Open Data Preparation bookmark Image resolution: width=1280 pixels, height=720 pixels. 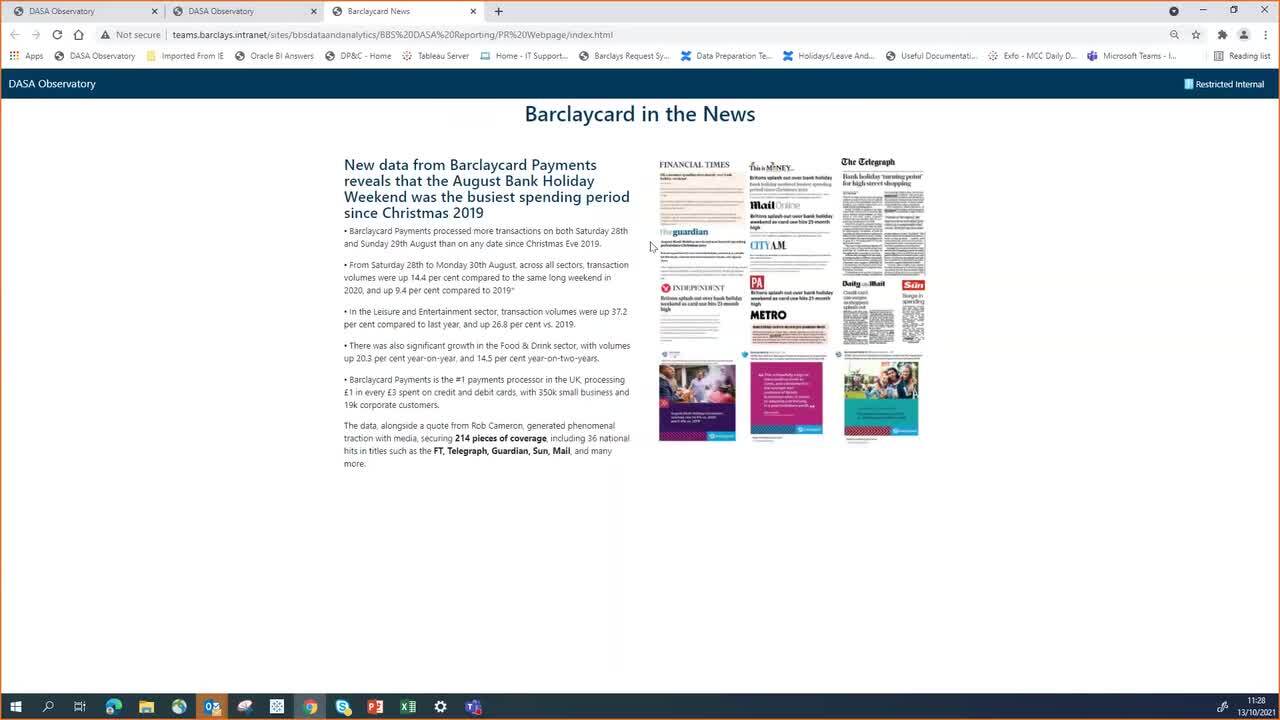point(726,56)
